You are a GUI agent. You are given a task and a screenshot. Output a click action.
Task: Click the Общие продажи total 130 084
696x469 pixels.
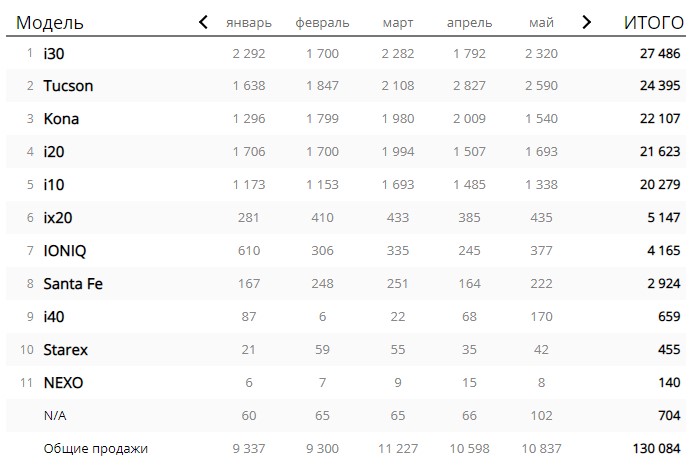pyautogui.click(x=656, y=449)
